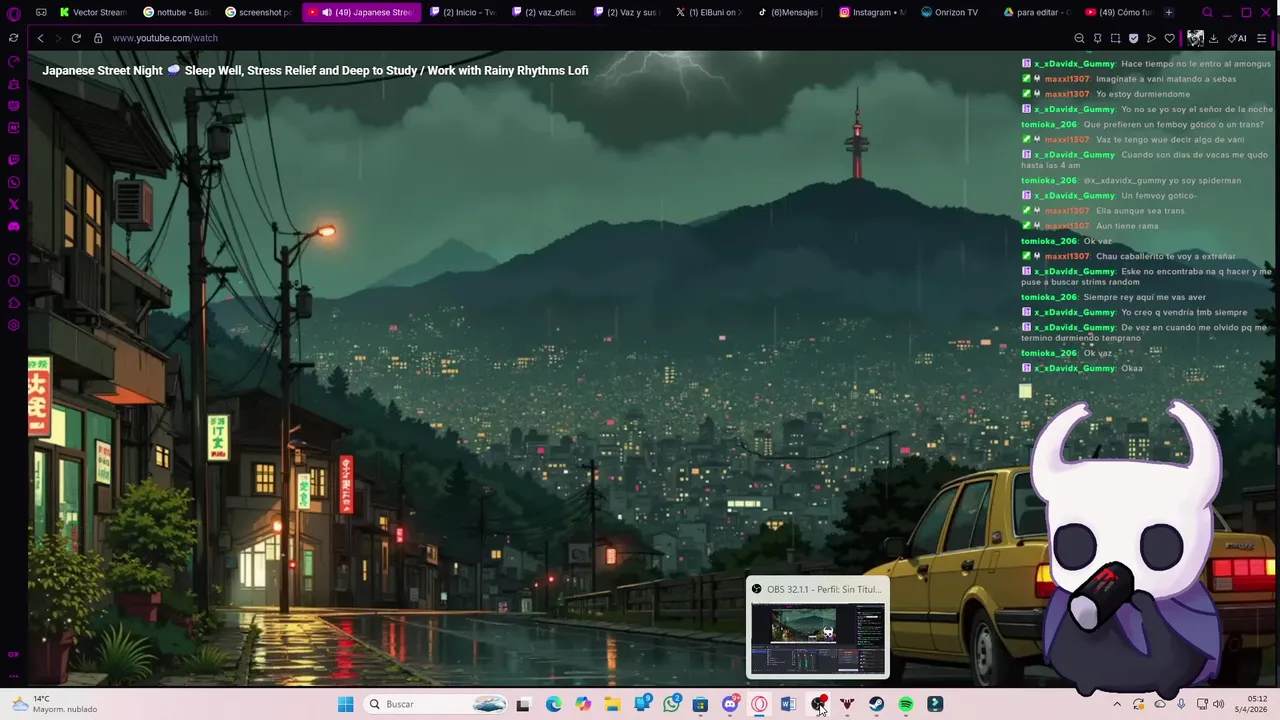1280x720 pixels.
Task: Switch to the para editar tab
Action: pos(1036,12)
